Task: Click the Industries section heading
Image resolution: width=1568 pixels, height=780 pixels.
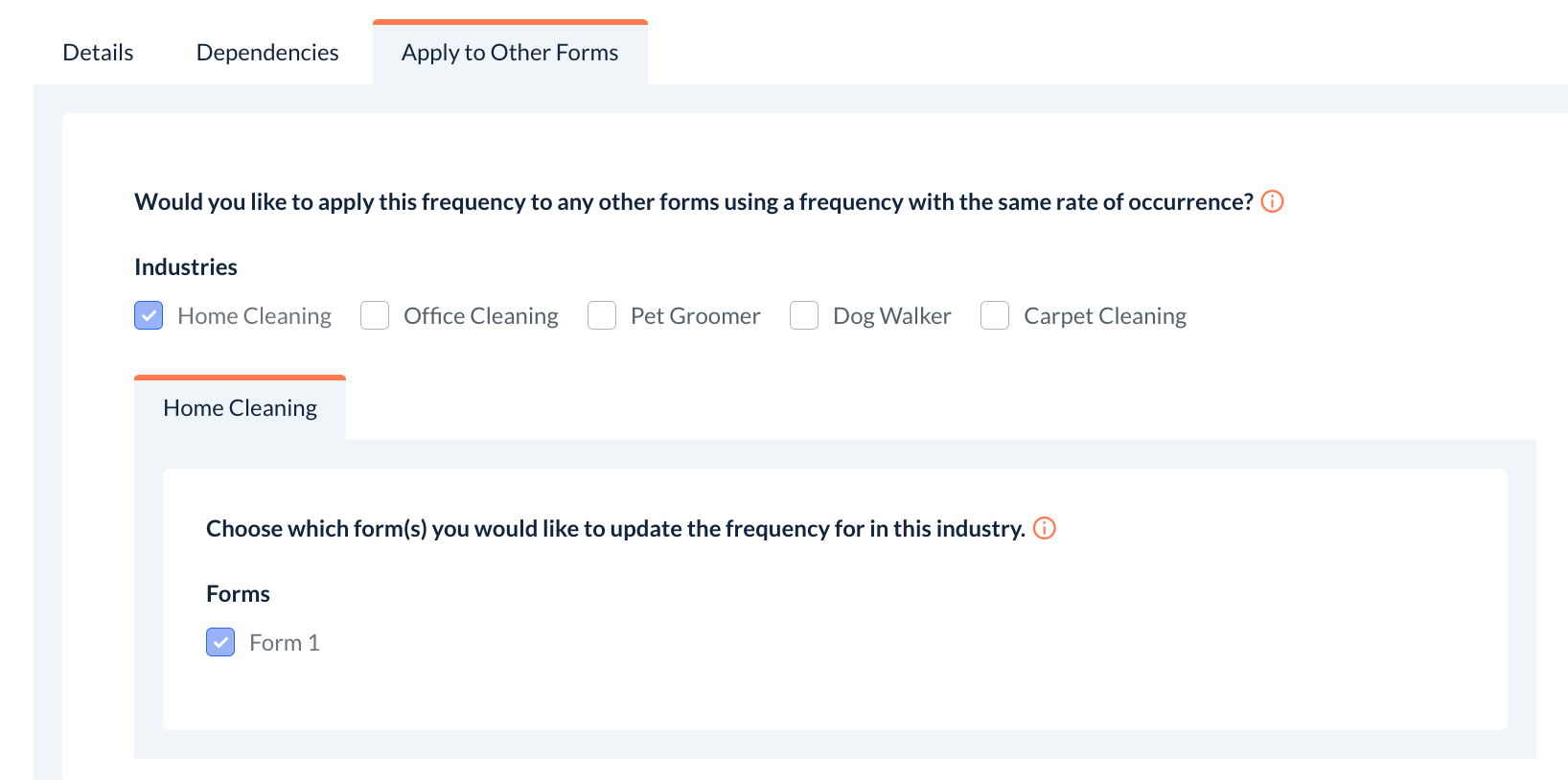Action: (186, 267)
